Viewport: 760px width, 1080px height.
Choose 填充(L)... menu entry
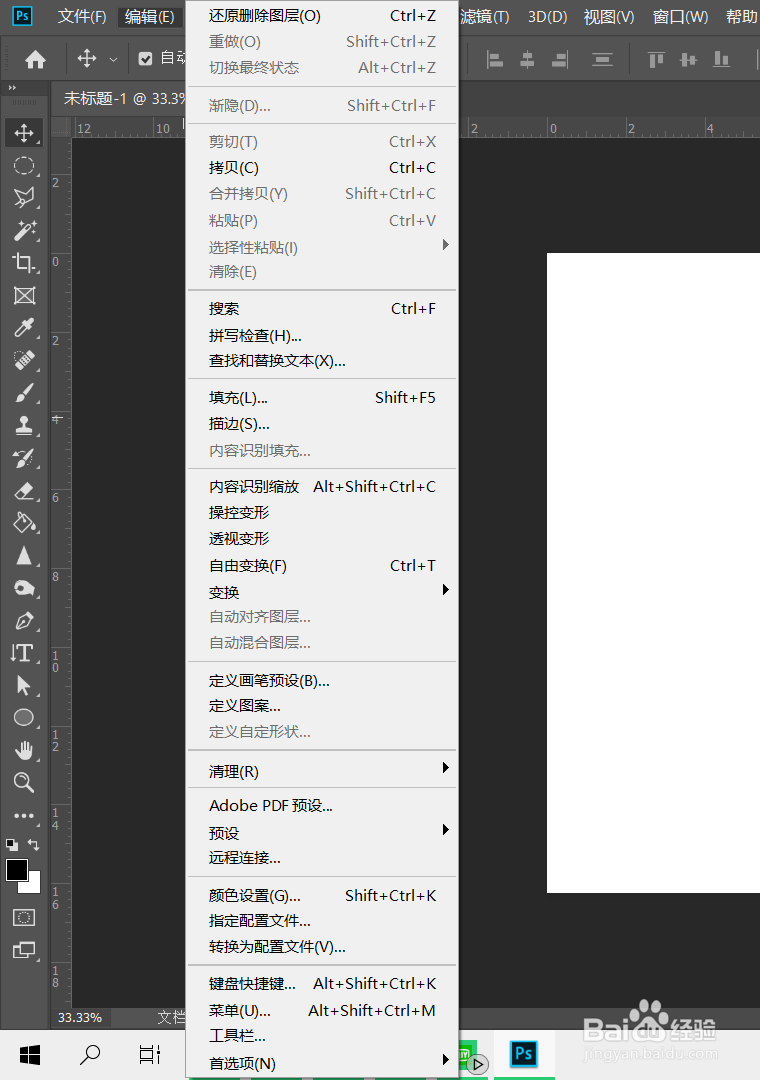tap(322, 397)
